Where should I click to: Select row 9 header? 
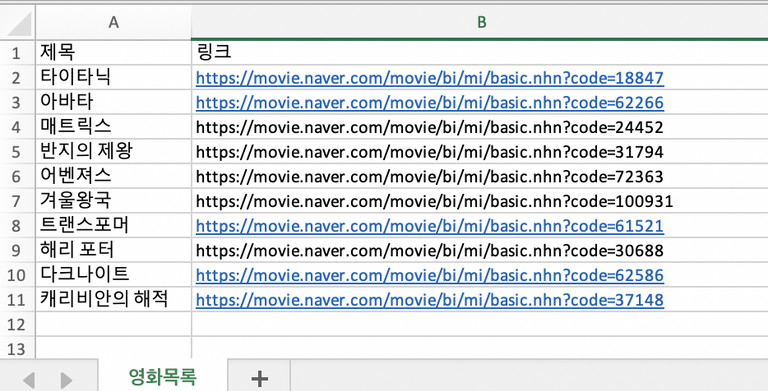(x=17, y=250)
